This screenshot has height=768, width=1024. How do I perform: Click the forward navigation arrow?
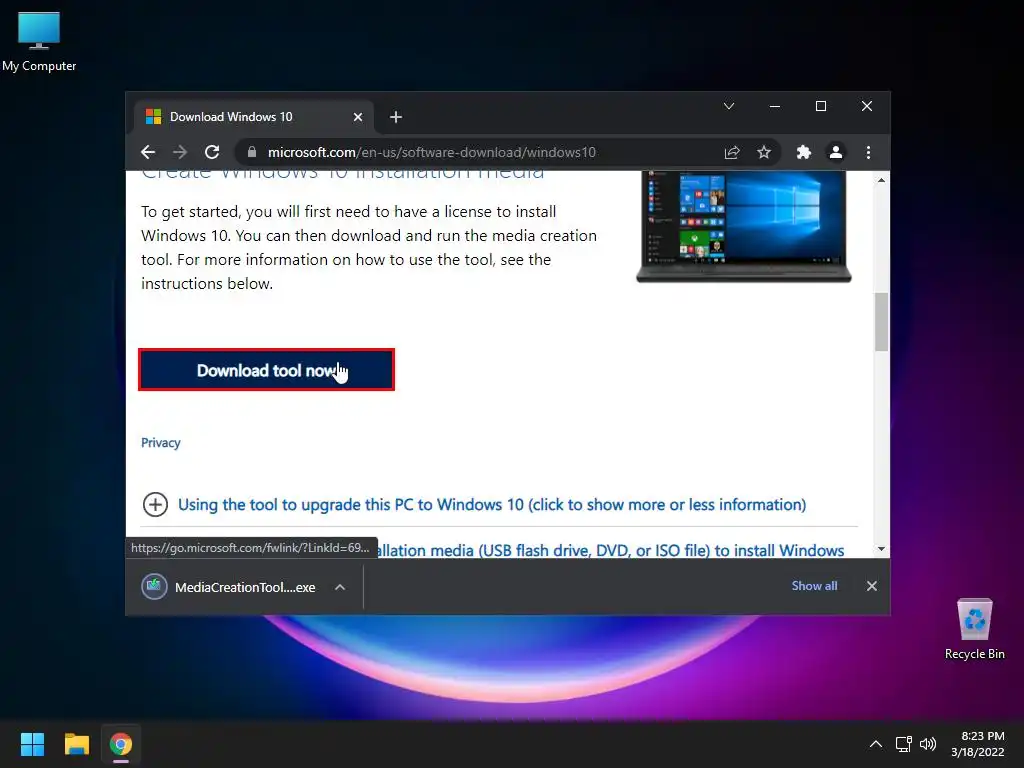[x=180, y=152]
